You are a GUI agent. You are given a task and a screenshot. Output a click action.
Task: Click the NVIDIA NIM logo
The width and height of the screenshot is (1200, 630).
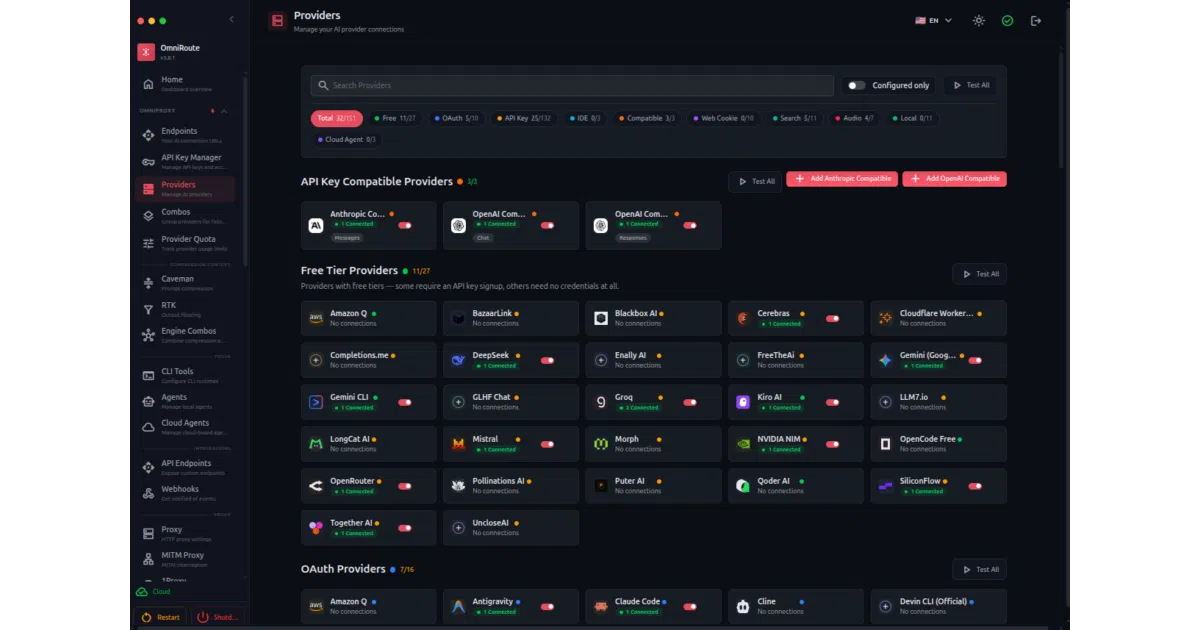[x=743, y=444]
